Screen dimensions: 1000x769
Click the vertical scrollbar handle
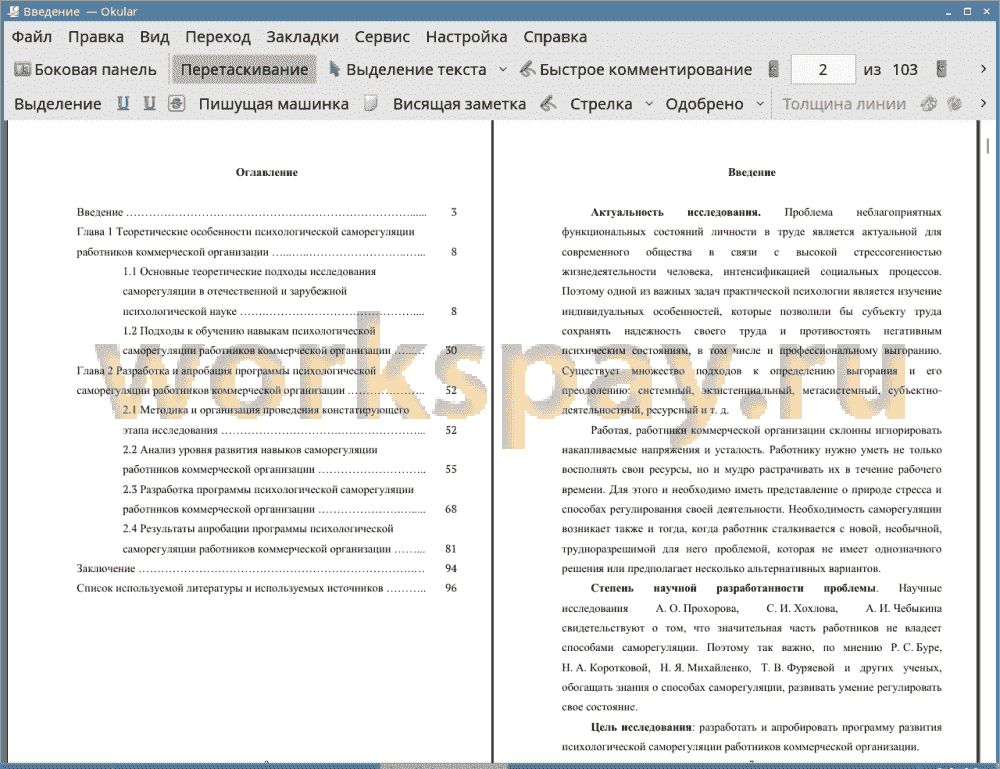point(988,146)
